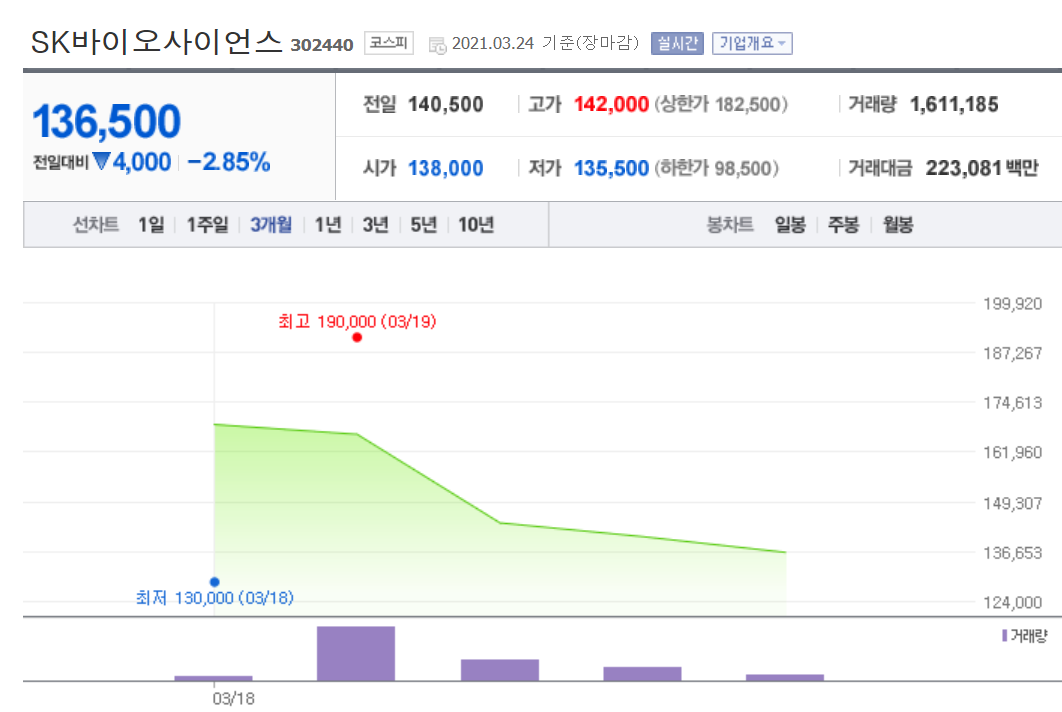Click the 199,920 price axis label
Image resolution: width=1062 pixels, height=712 pixels.
(1013, 303)
